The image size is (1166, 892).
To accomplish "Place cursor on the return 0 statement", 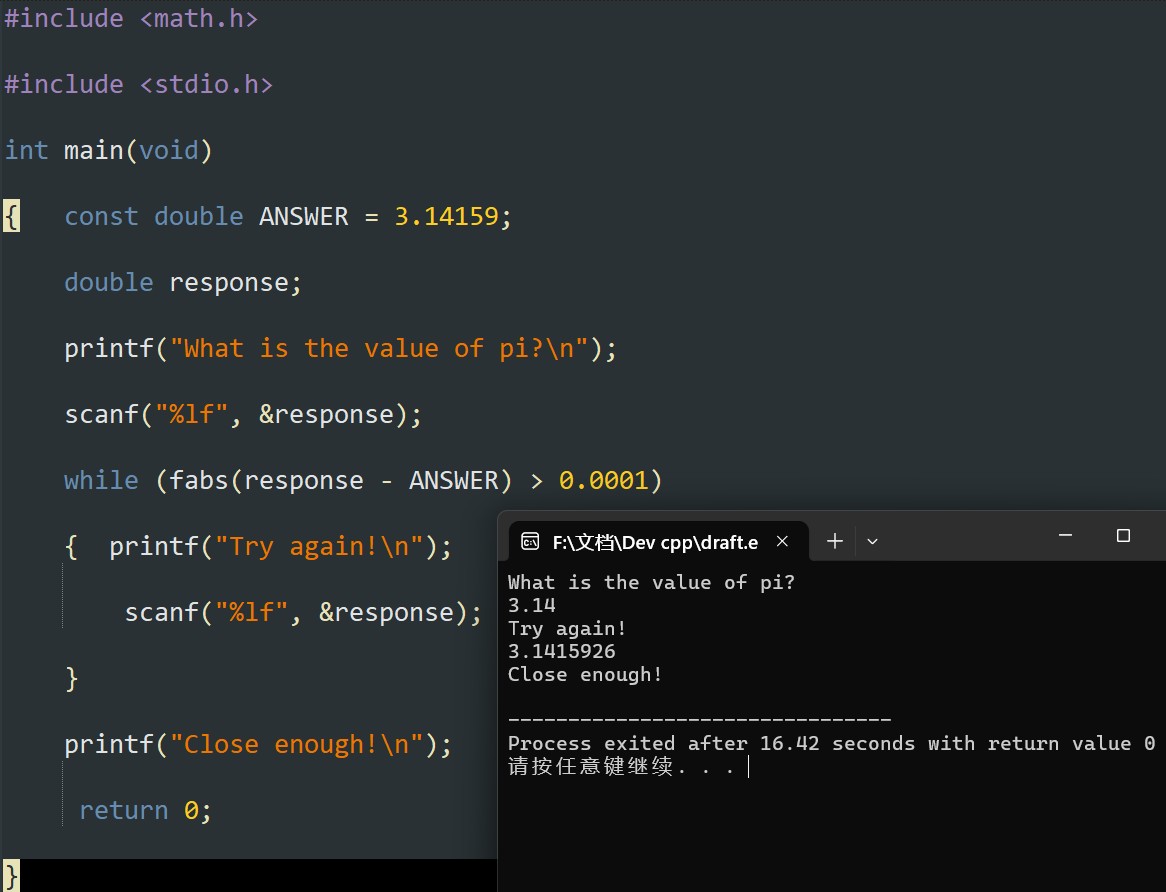I will (146, 810).
